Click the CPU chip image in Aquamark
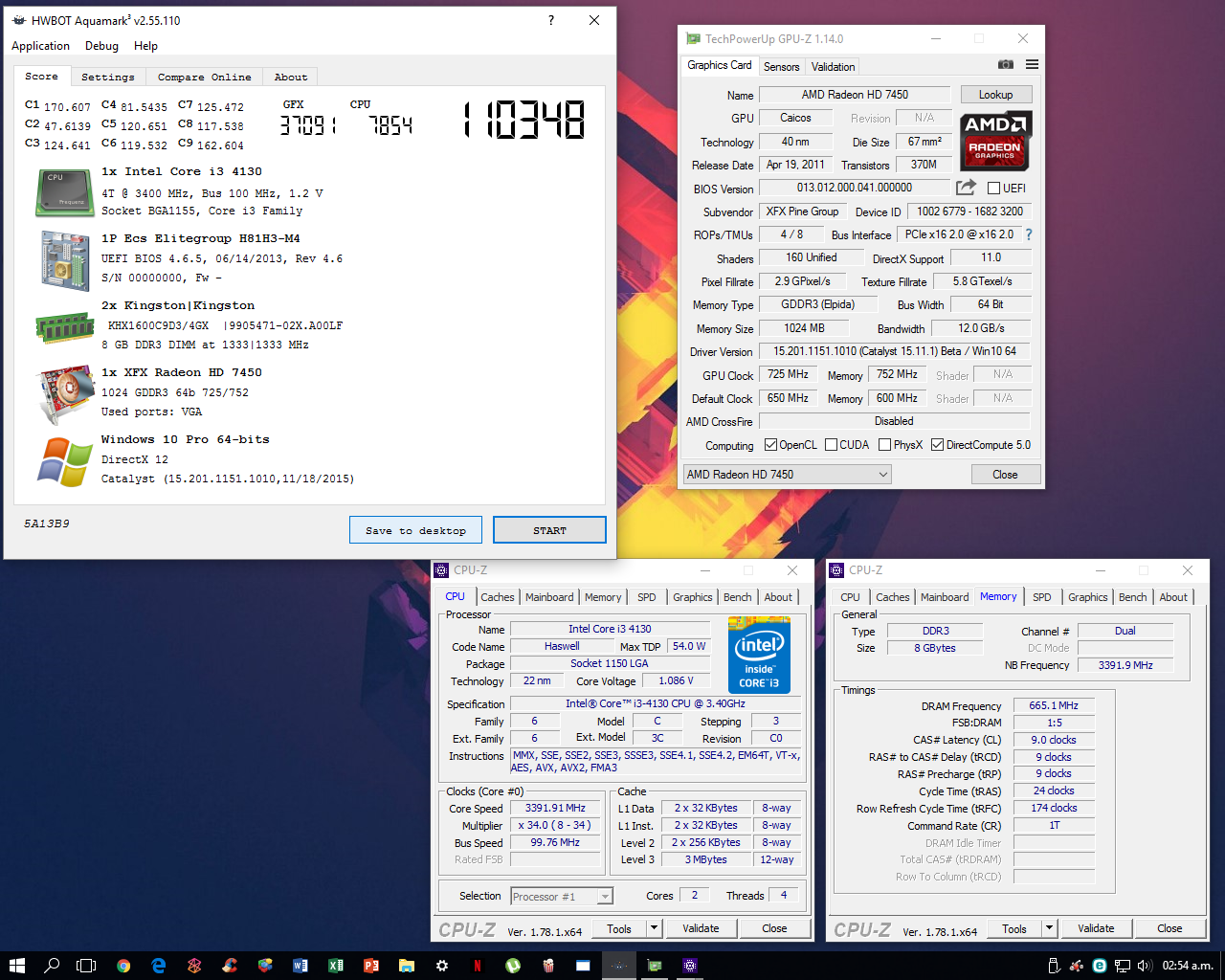 [65, 192]
